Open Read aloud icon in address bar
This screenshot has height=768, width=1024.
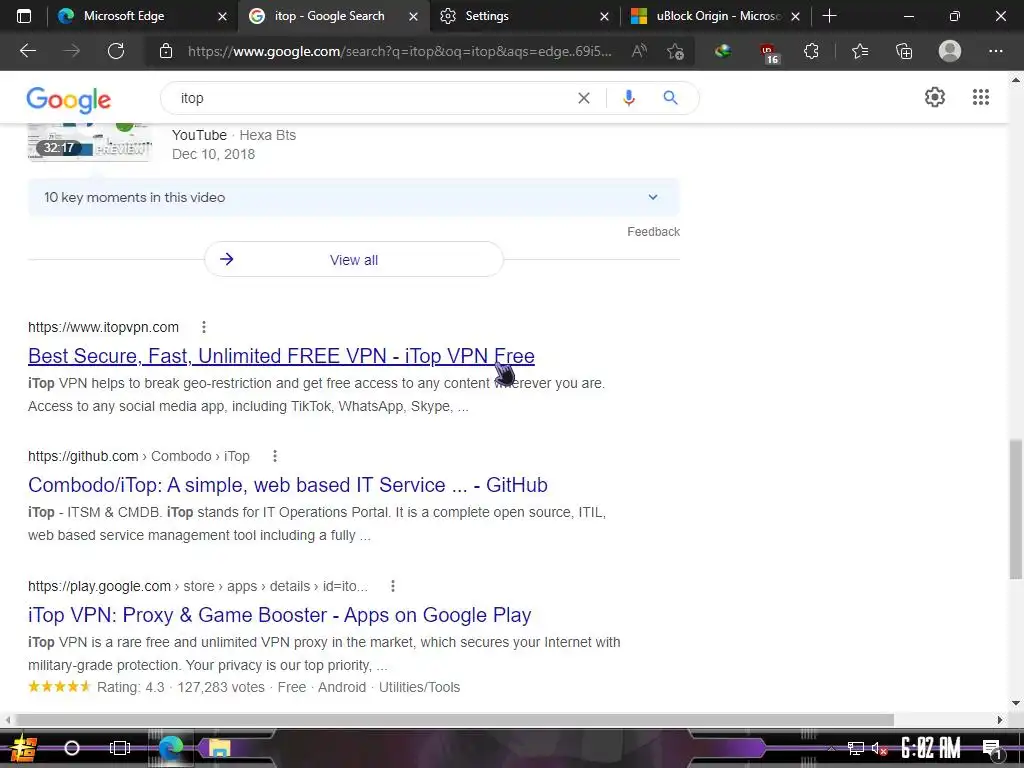pos(639,51)
